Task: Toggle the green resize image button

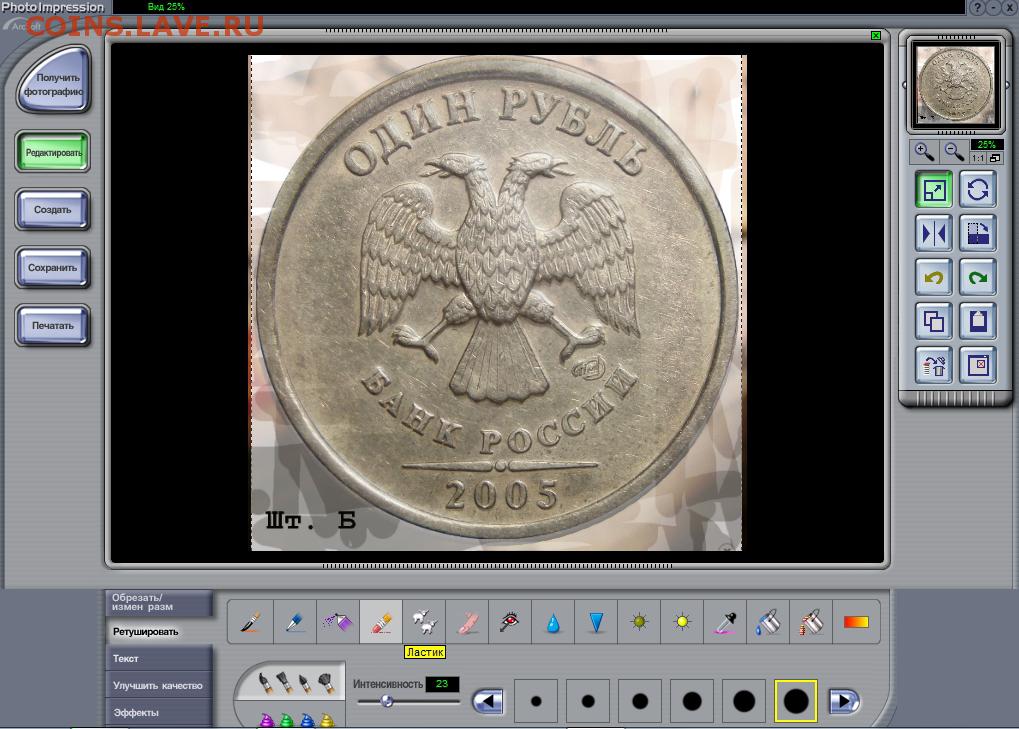Action: (934, 190)
